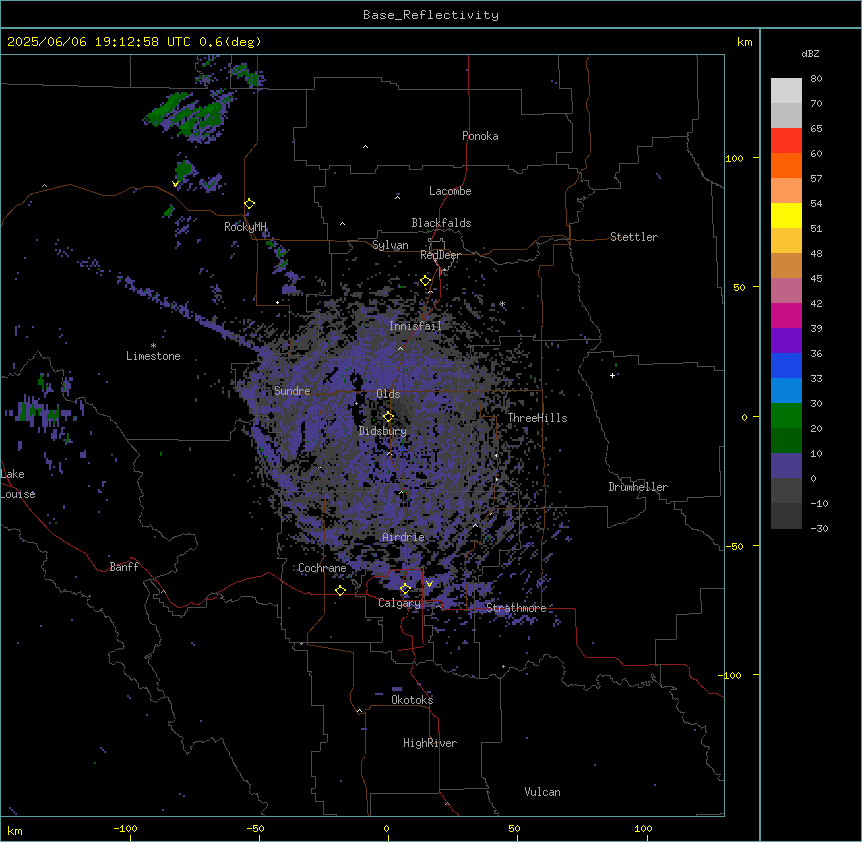Select the Innisfail city label
The image size is (862, 842).
[415, 326]
